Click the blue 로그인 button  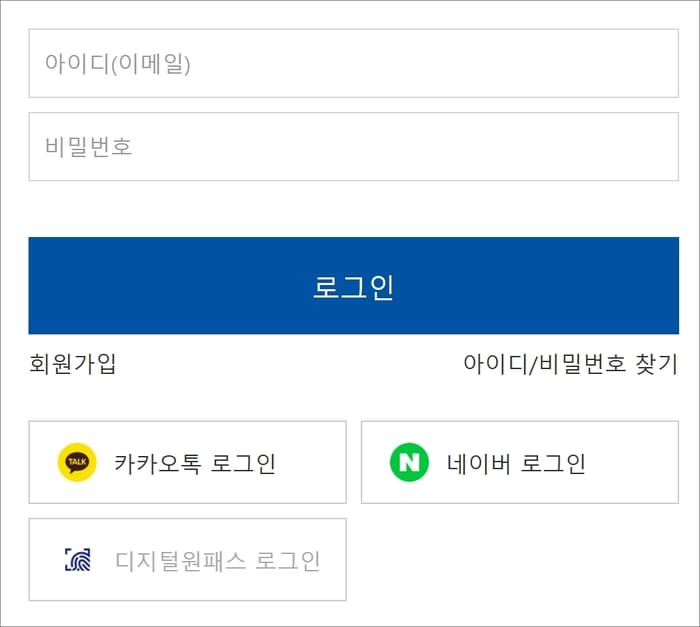coord(354,286)
